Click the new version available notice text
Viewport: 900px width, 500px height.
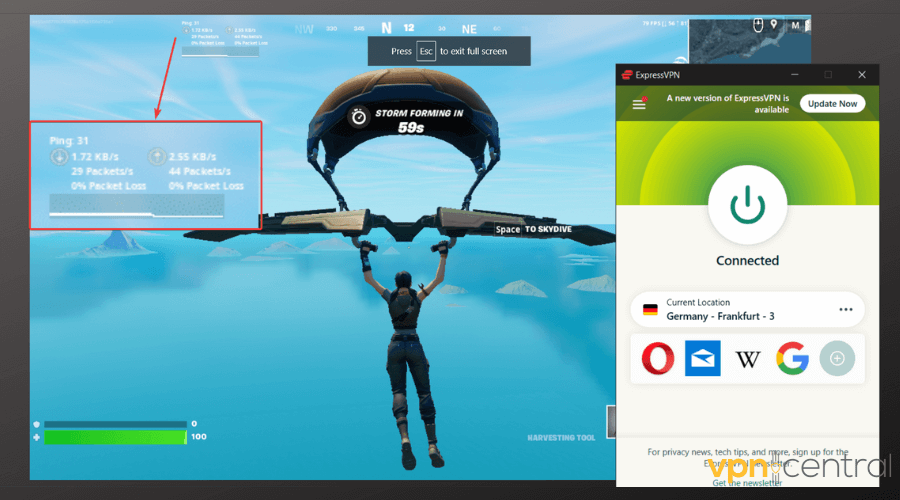(727, 104)
